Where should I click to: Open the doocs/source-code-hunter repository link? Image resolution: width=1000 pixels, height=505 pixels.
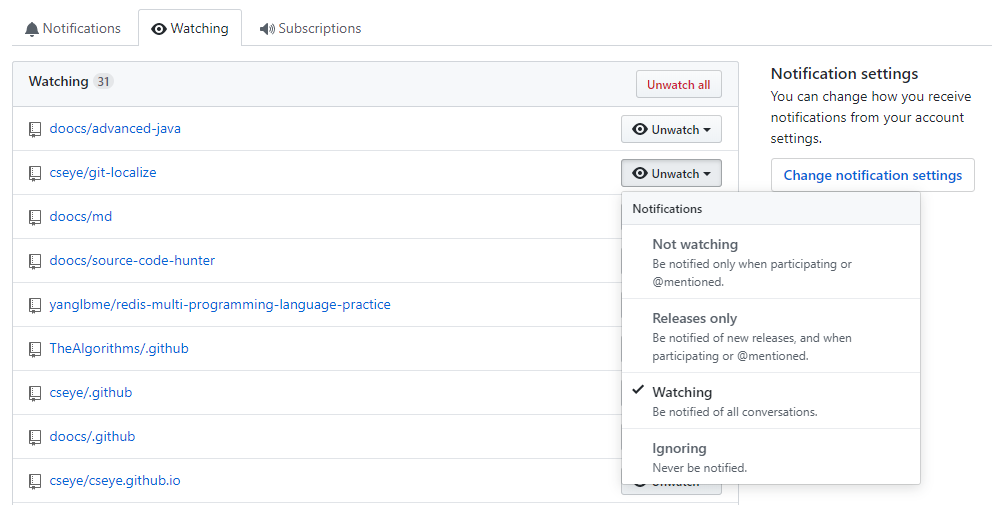132,261
